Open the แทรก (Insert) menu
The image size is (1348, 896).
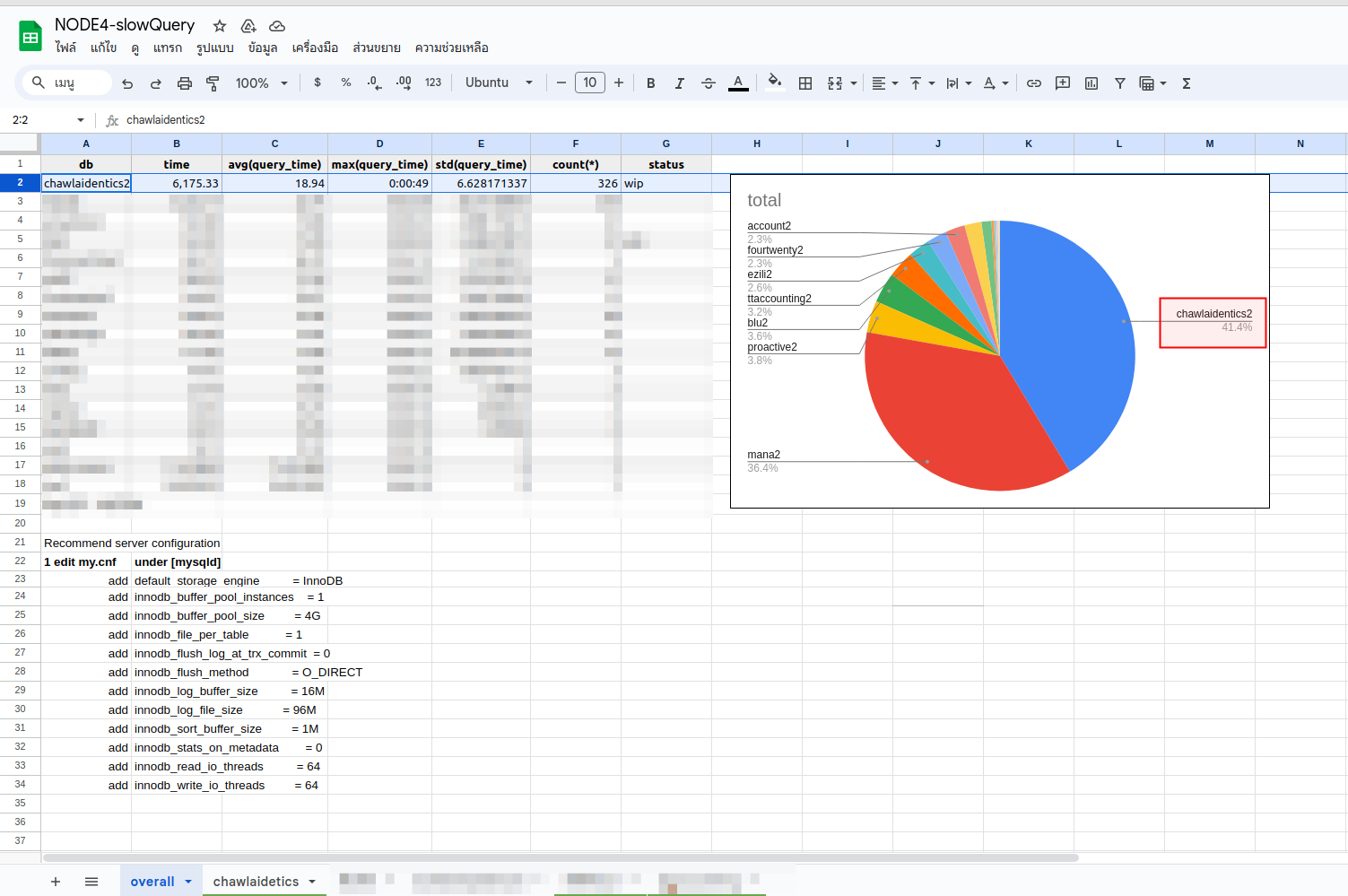point(168,48)
